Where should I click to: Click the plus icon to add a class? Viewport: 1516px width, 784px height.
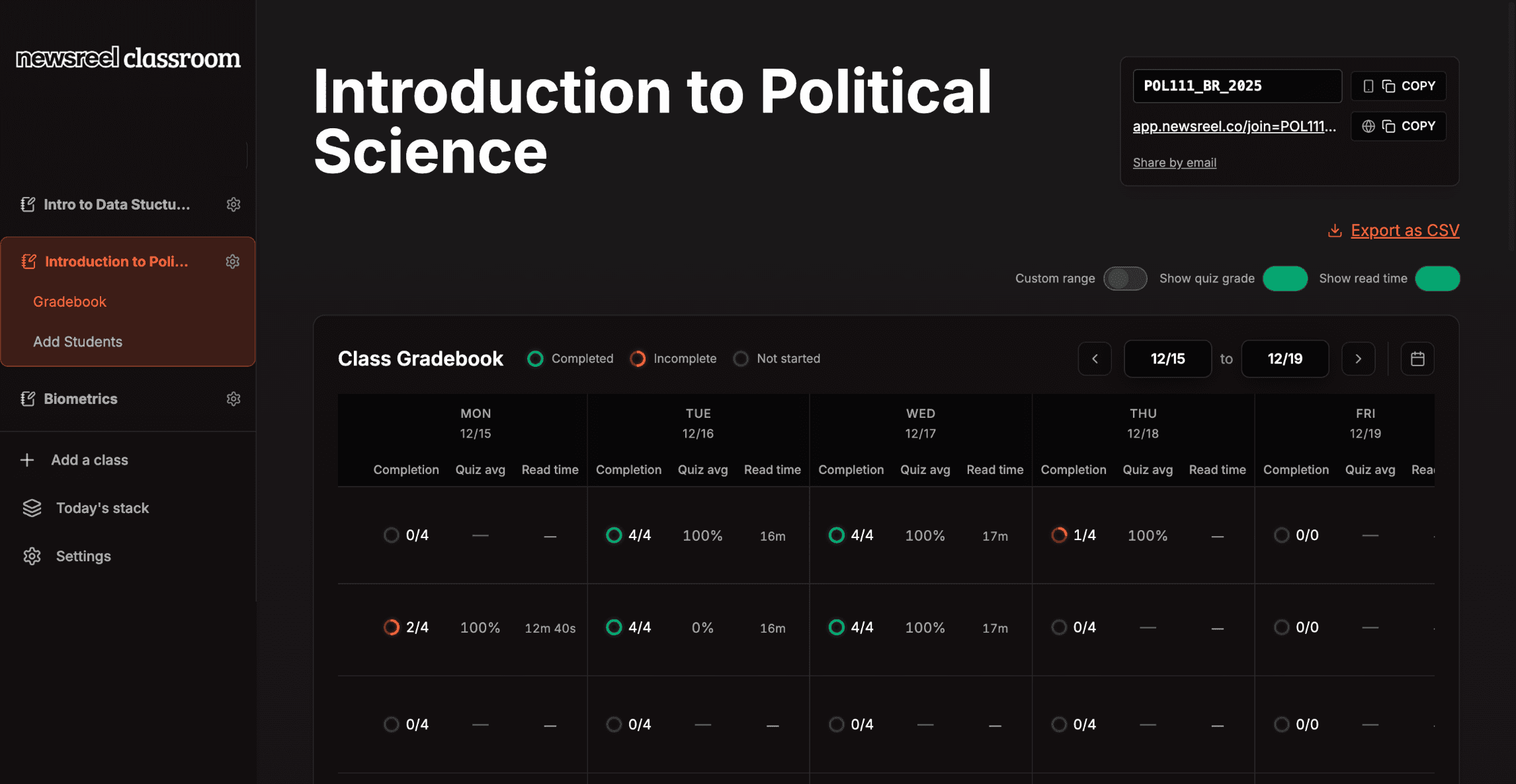click(x=27, y=460)
